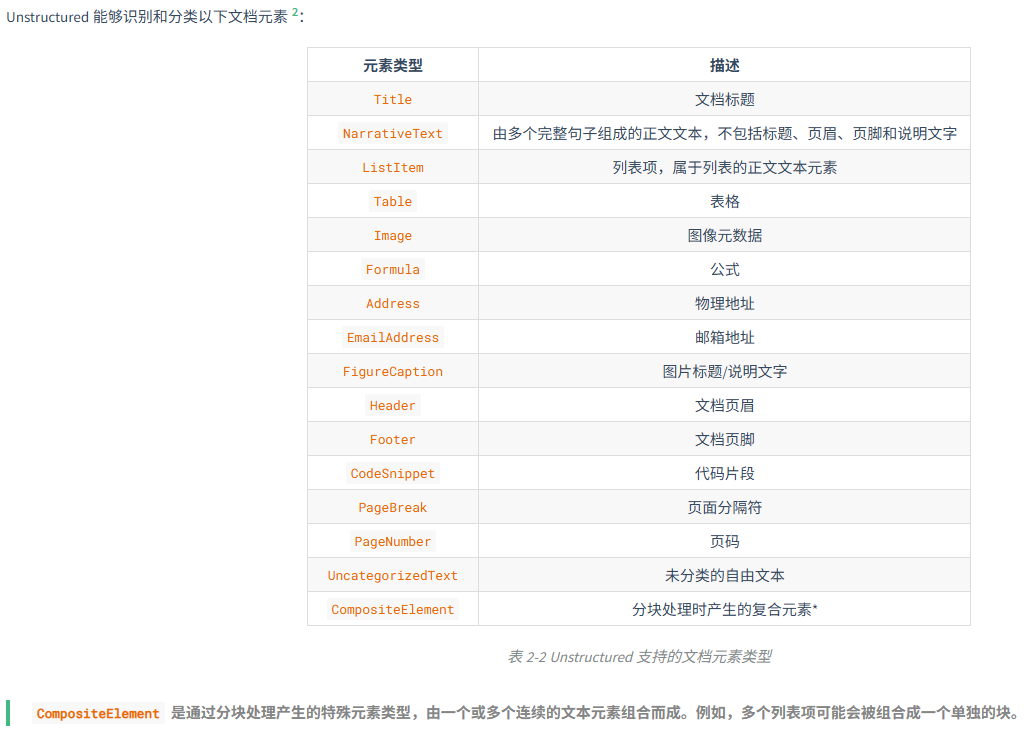The height and width of the screenshot is (735, 1026).
Task: Click the 文档页眉 description cell
Action: 724,406
